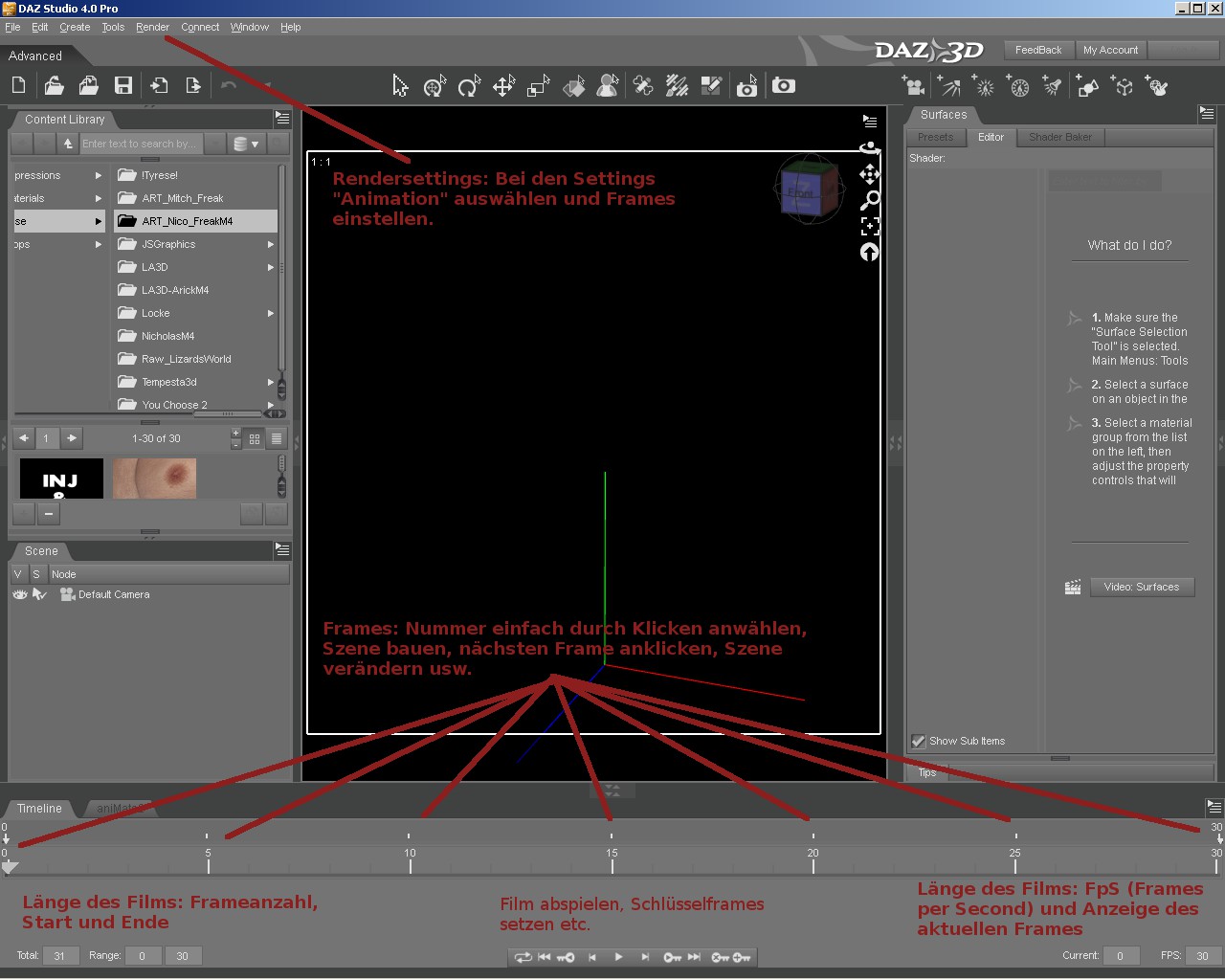Image resolution: width=1225 pixels, height=980 pixels.
Task: Select the Universal manipulator tool
Action: tap(435, 87)
